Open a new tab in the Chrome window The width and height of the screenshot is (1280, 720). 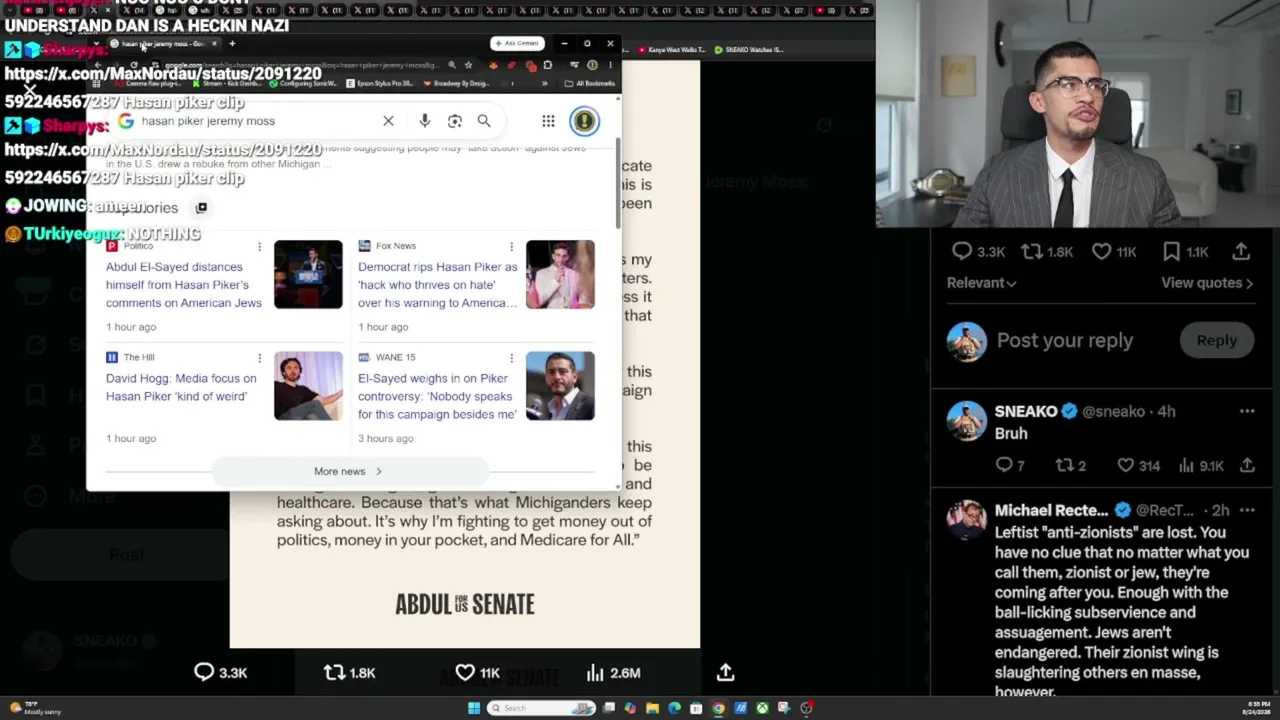[232, 44]
